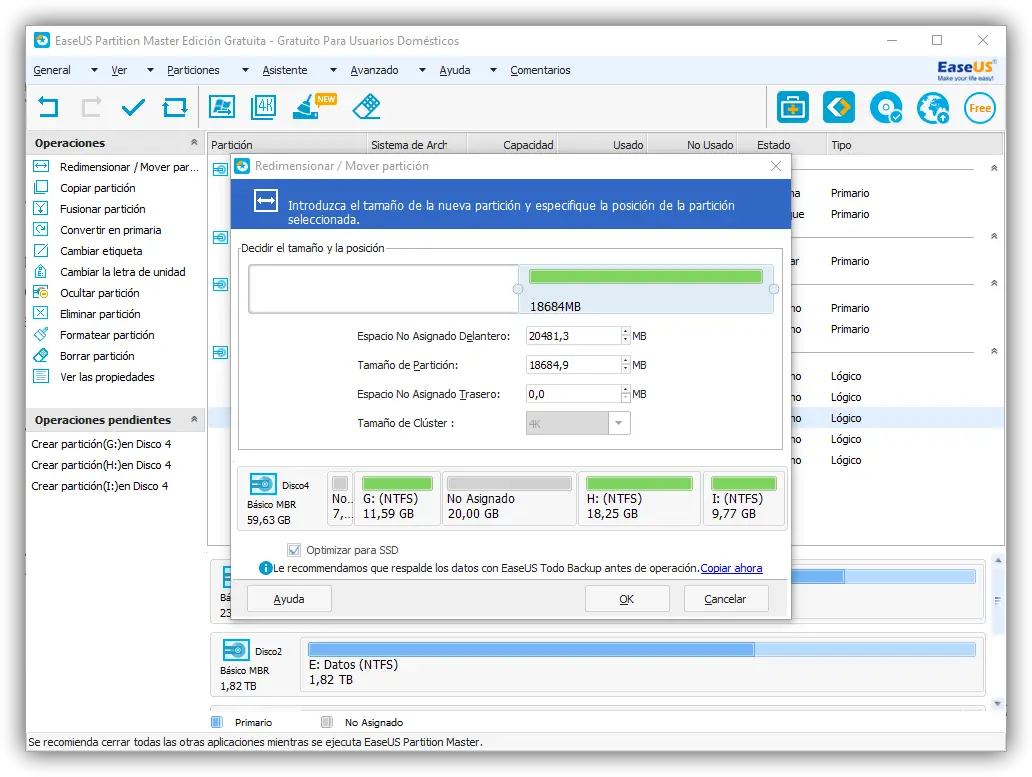Open the backup tool medkit icon
The width and height of the screenshot is (1032, 777).
(793, 108)
